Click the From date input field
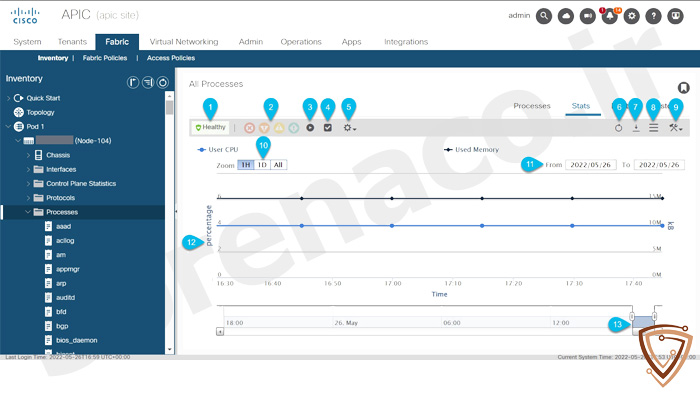700x394 pixels. (x=590, y=165)
